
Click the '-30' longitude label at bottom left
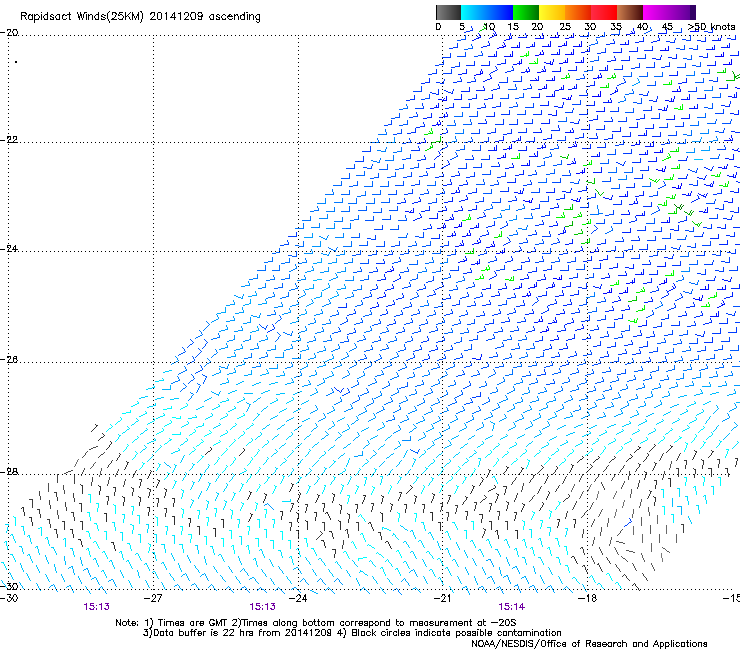click(9, 598)
